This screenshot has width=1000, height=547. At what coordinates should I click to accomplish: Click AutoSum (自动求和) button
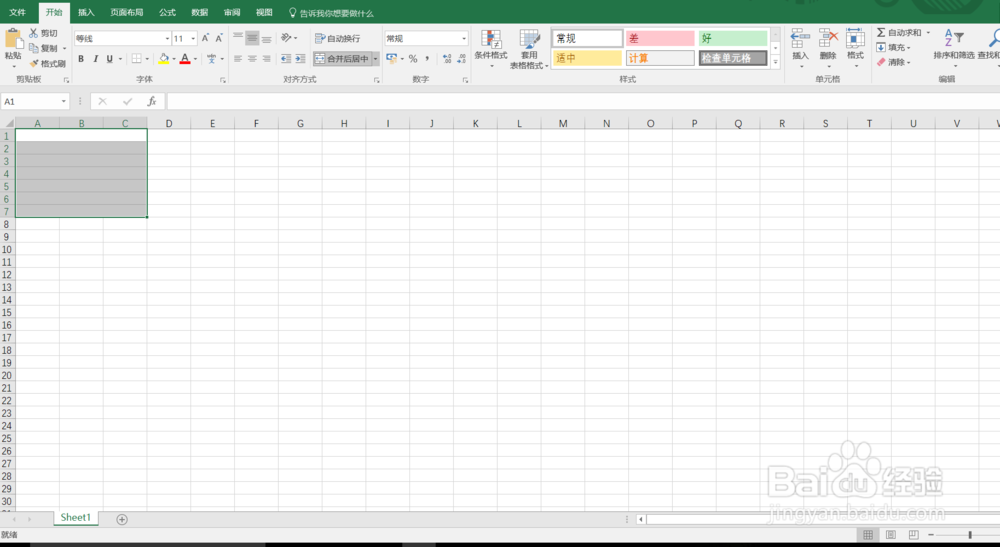[x=899, y=32]
